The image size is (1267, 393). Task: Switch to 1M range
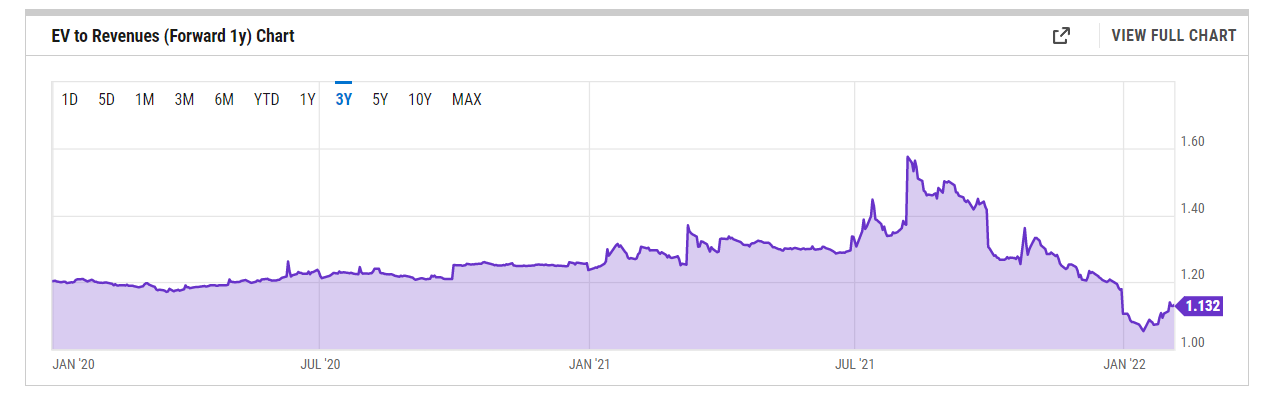pos(144,99)
